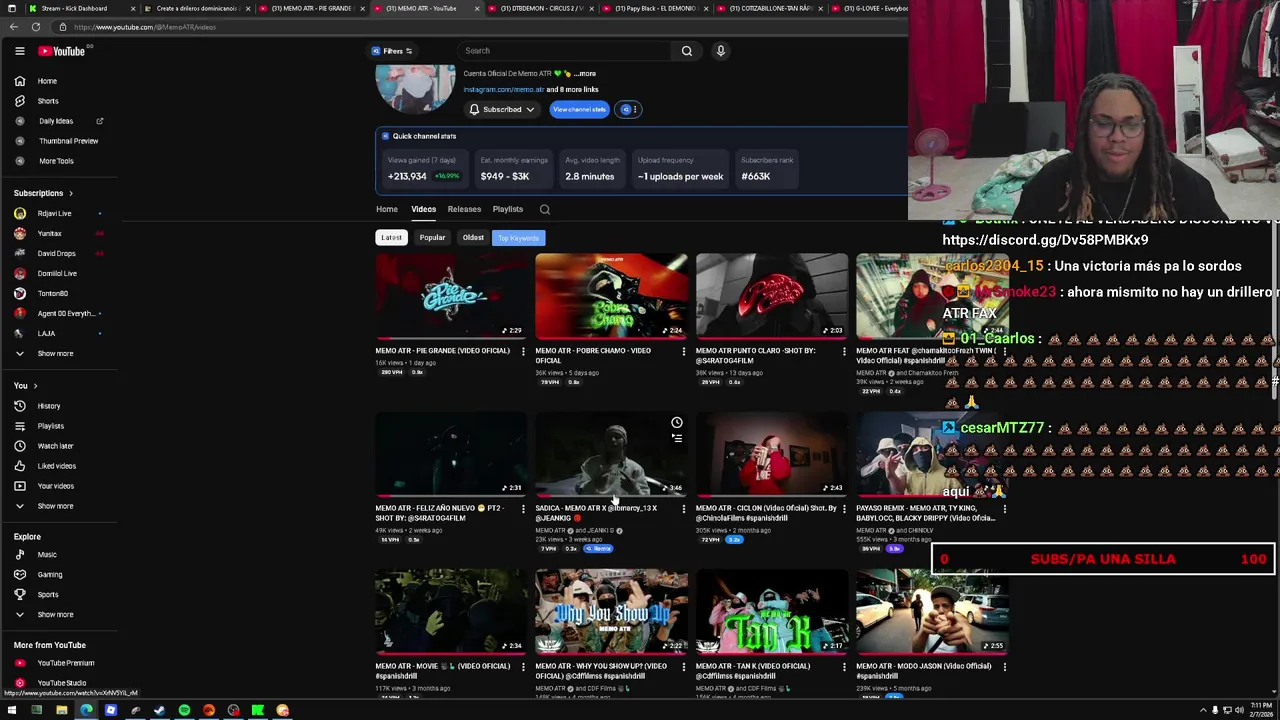Expand the You section chevron
This screenshot has height=720, width=1280.
[x=35, y=386]
